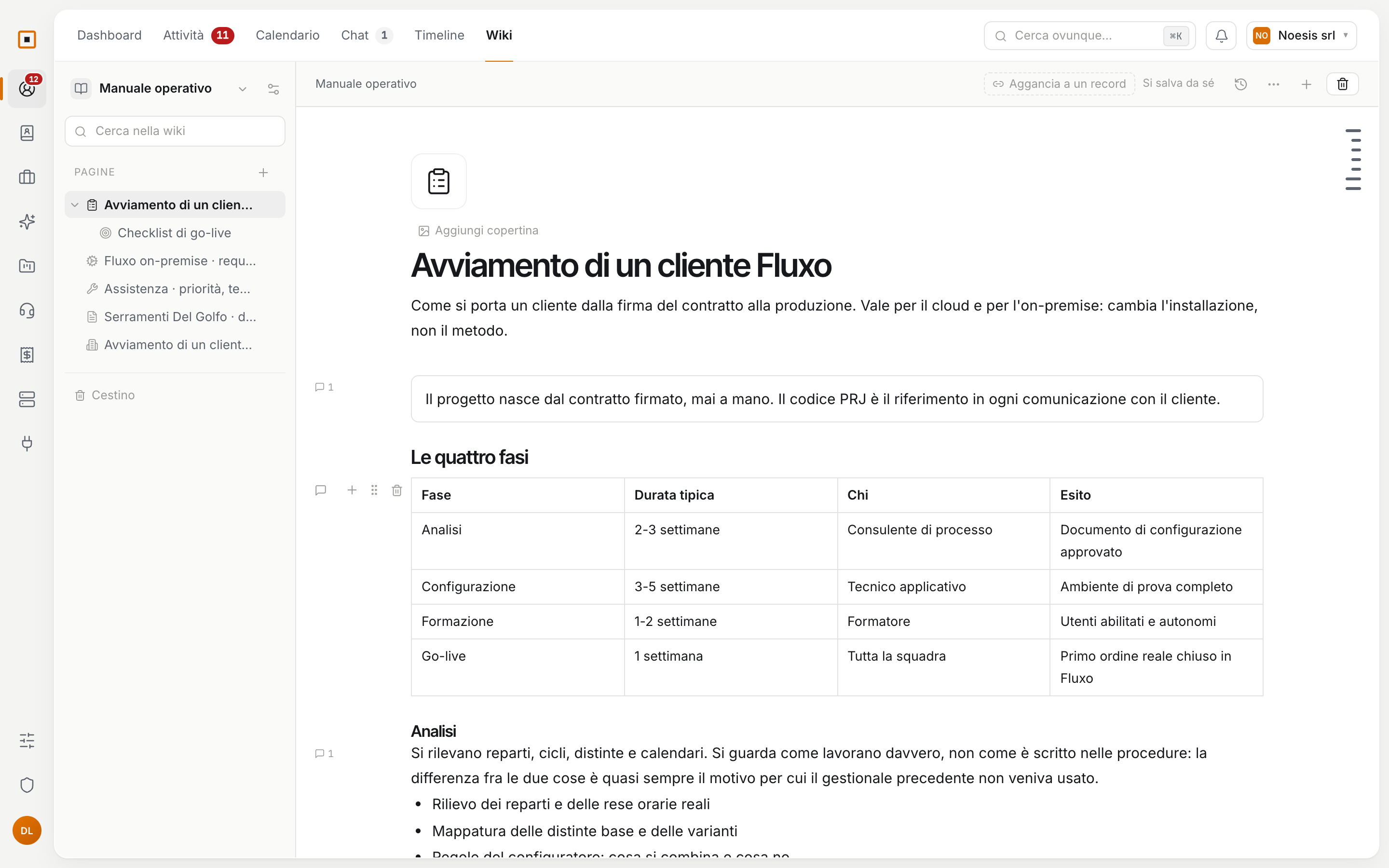Image resolution: width=1389 pixels, height=868 pixels.
Task: Open the address book sidebar icon
Action: click(27, 133)
